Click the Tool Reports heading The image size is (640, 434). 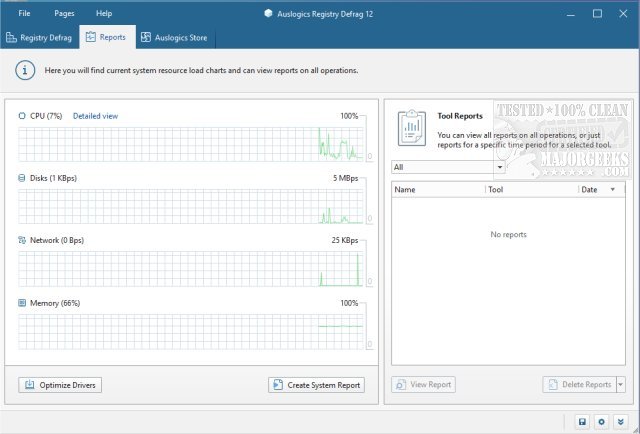460,116
